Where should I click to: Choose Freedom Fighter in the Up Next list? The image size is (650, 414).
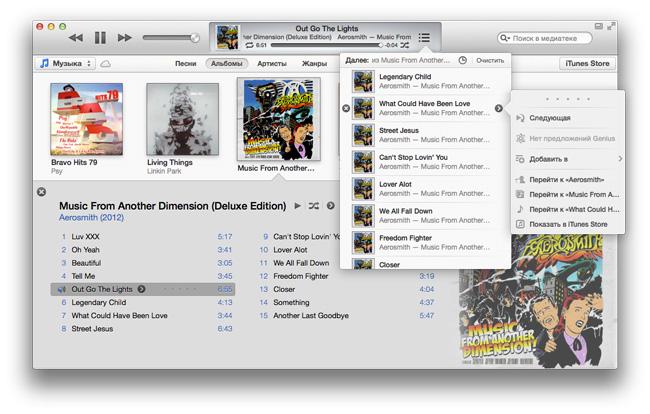tap(425, 243)
